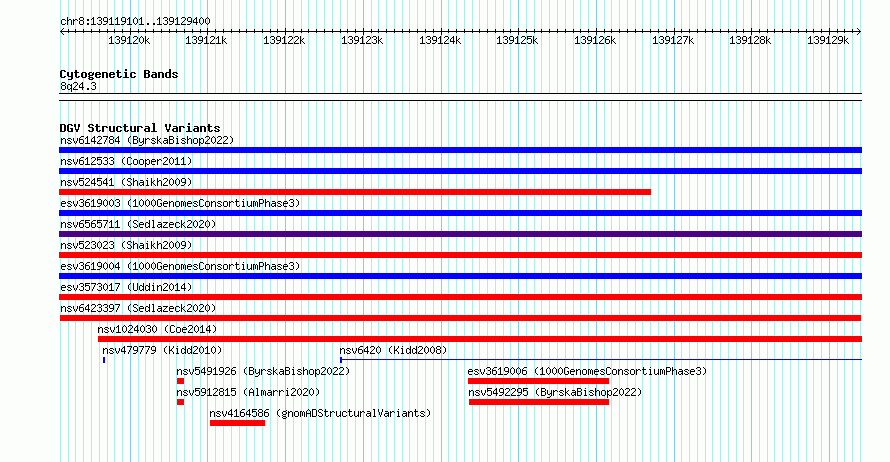This screenshot has width=890, height=462.
Task: Click the red bar under esv3573017
Action: click(x=460, y=297)
